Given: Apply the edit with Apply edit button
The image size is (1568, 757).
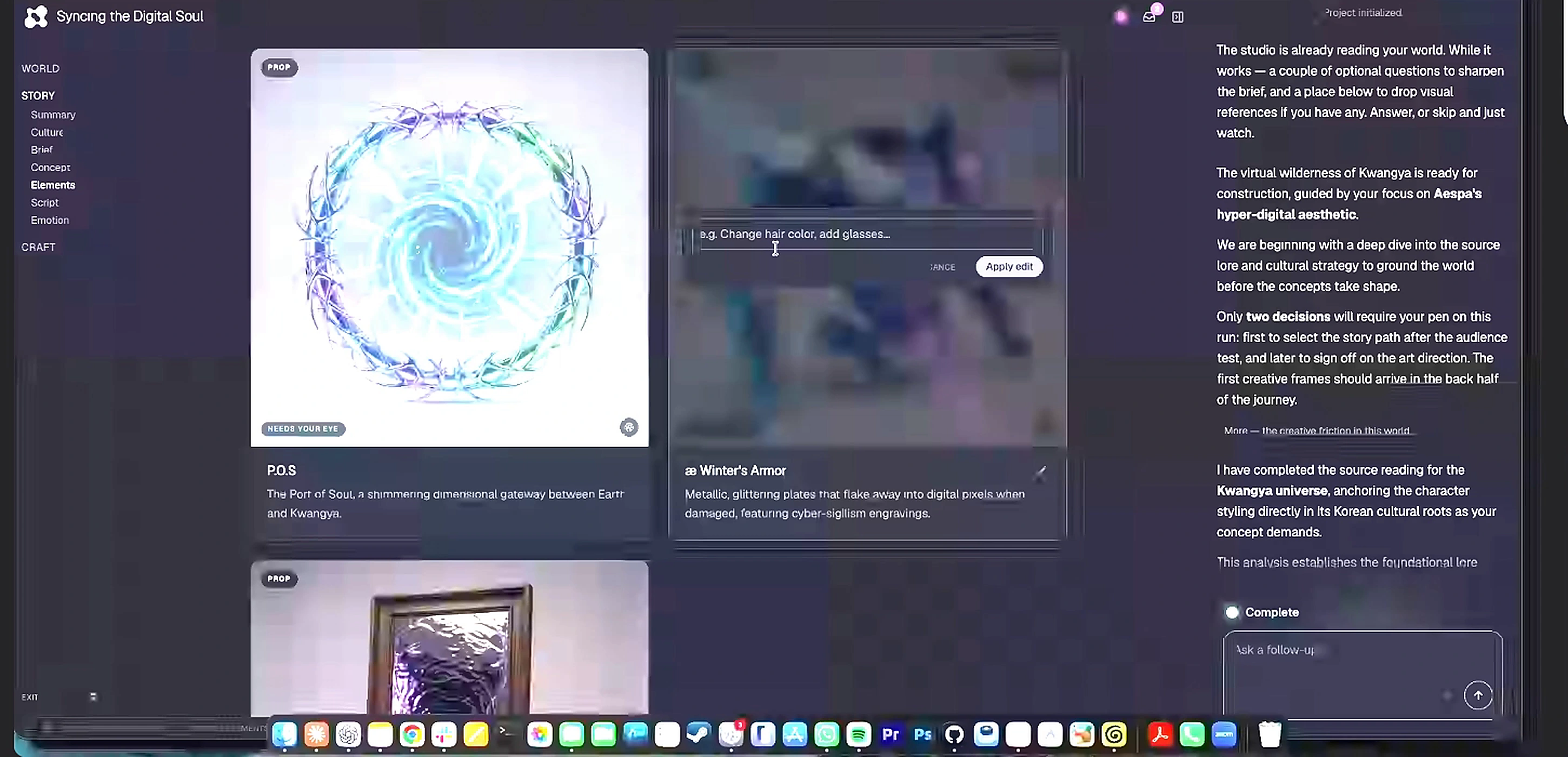Looking at the screenshot, I should 1008,267.
